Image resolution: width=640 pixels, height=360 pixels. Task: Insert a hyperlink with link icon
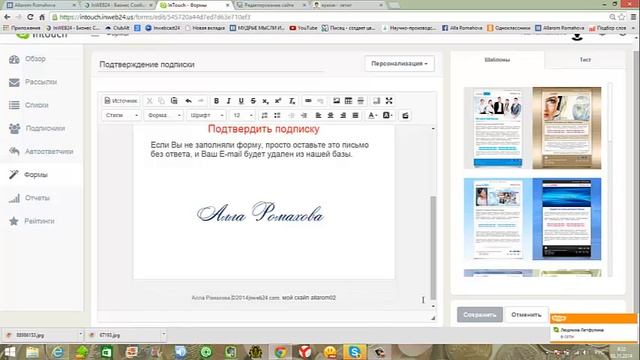pyautogui.click(x=308, y=101)
